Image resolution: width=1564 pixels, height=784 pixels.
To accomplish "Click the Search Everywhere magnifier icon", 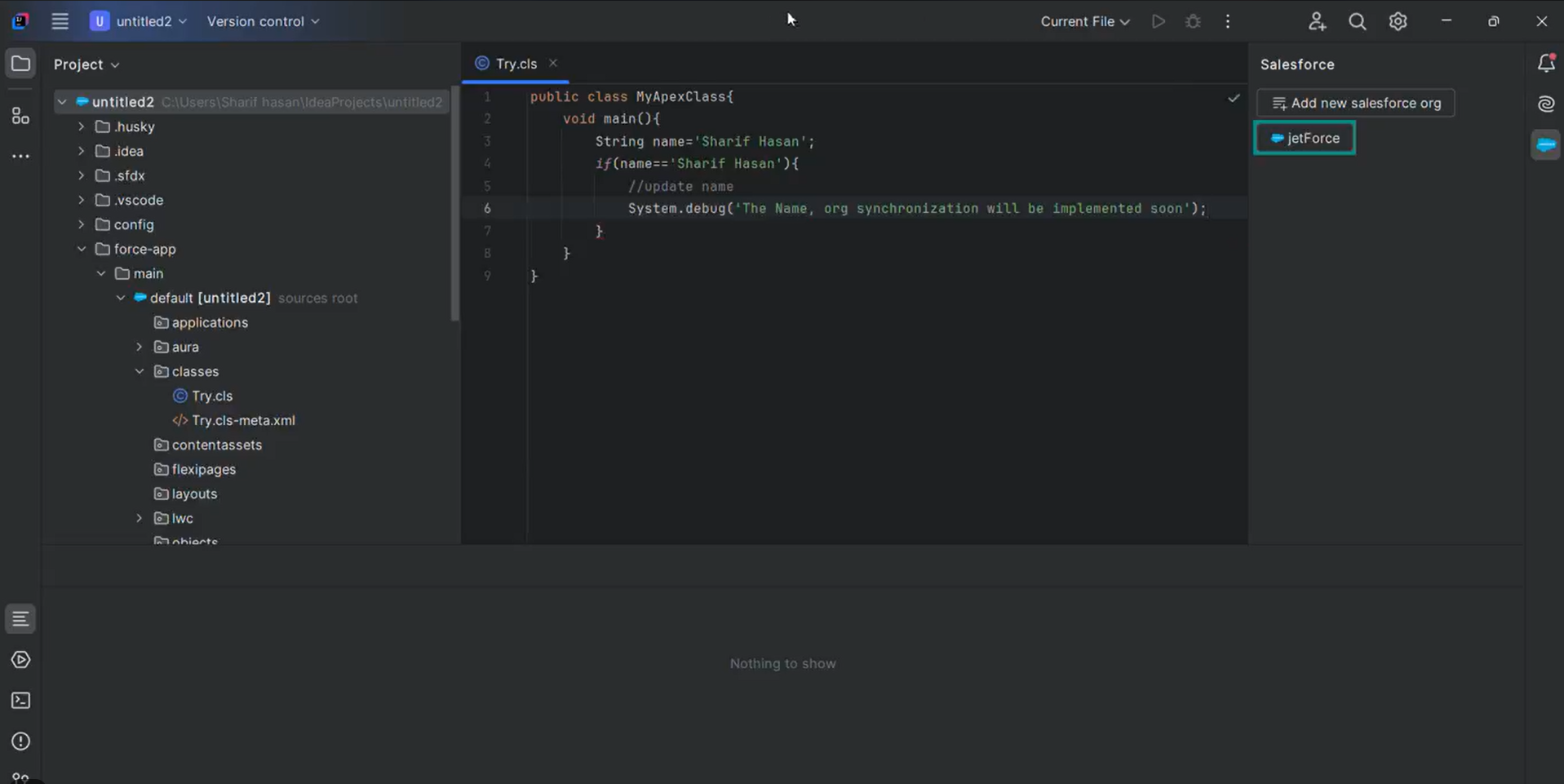I will point(1357,22).
